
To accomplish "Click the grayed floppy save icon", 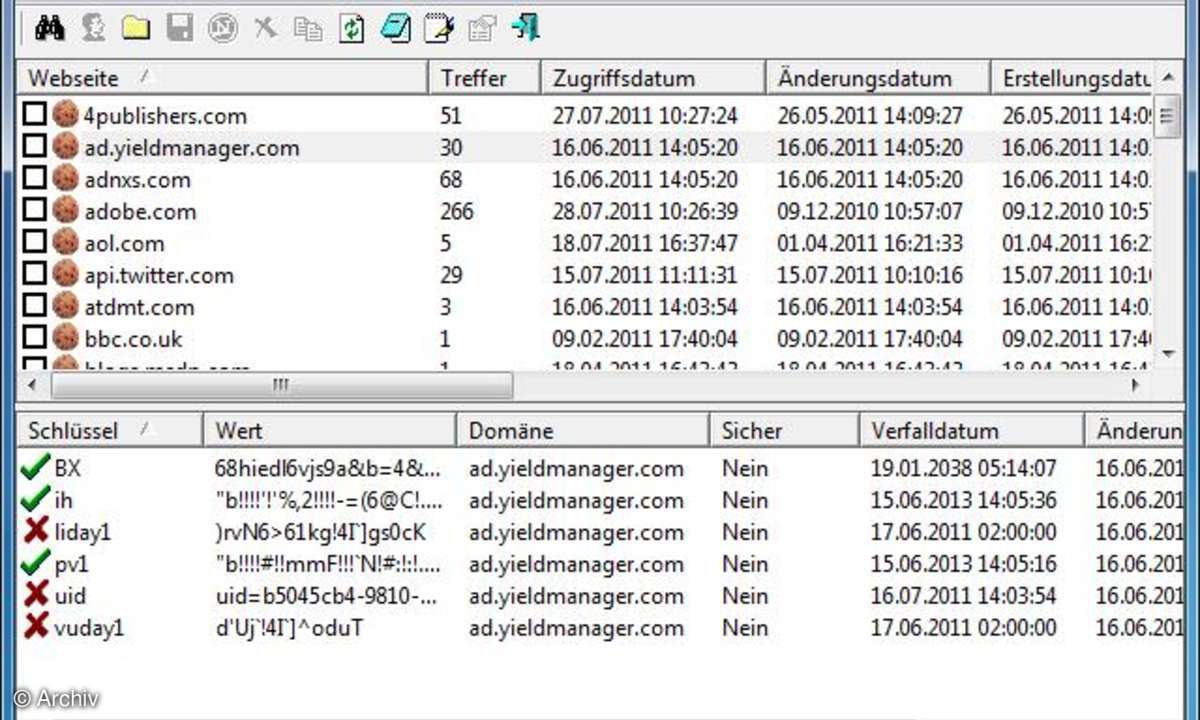I will (180, 29).
